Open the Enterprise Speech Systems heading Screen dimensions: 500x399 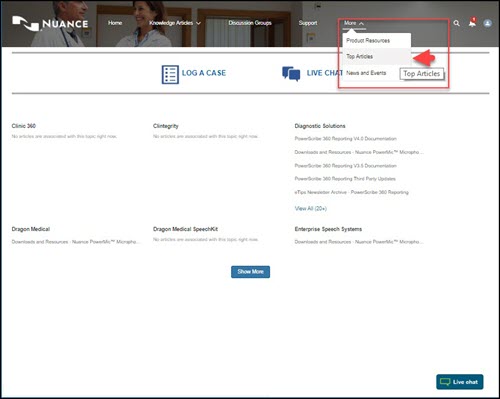pyautogui.click(x=328, y=229)
